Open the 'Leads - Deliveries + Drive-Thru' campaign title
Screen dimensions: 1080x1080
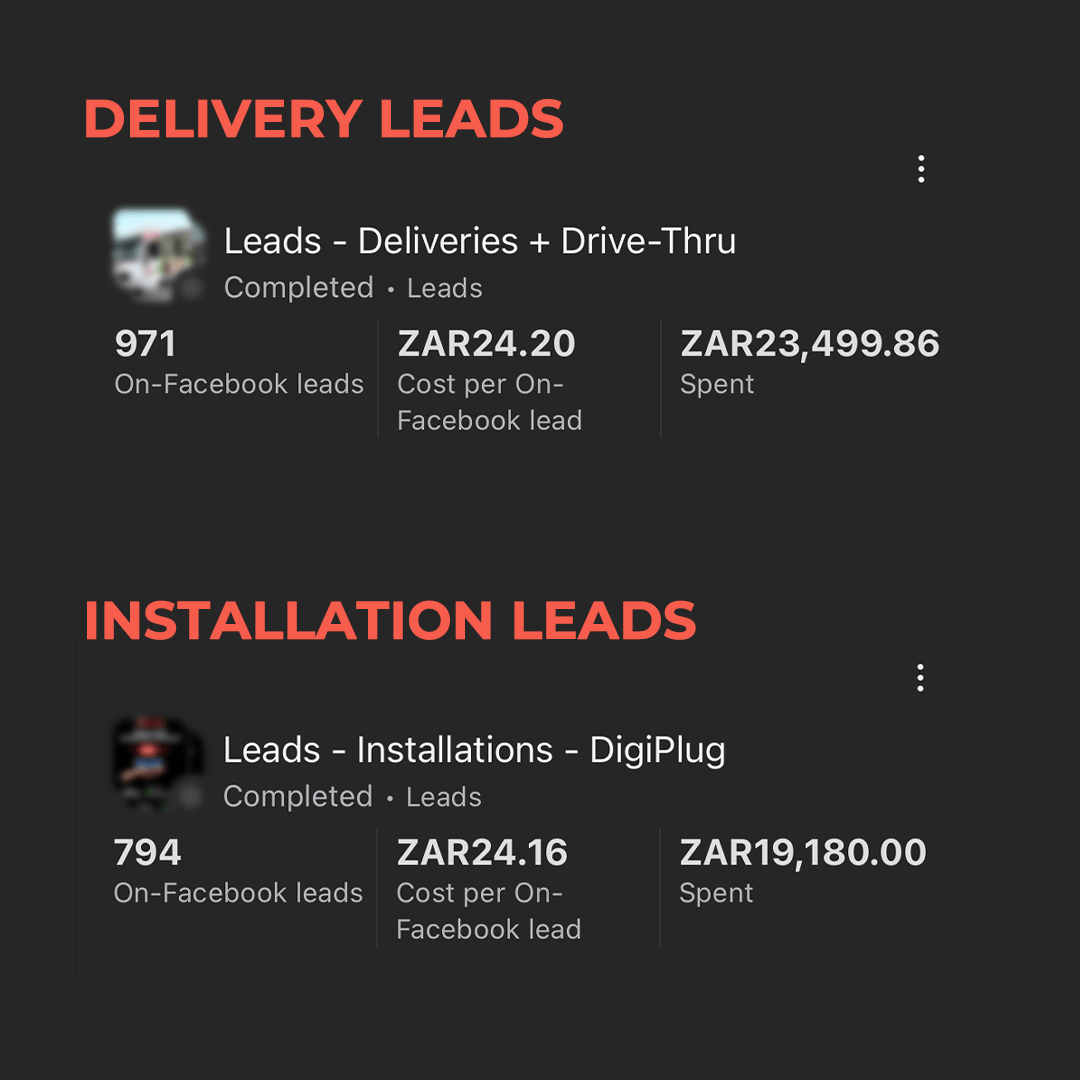pos(480,241)
